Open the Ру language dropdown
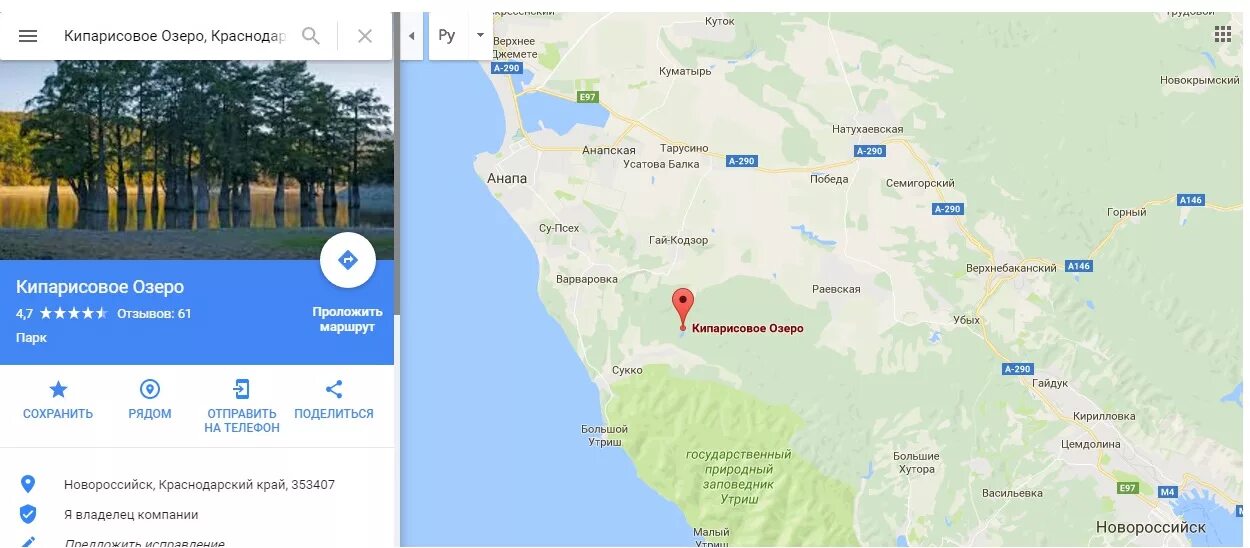1250x548 pixels. pyautogui.click(x=460, y=36)
